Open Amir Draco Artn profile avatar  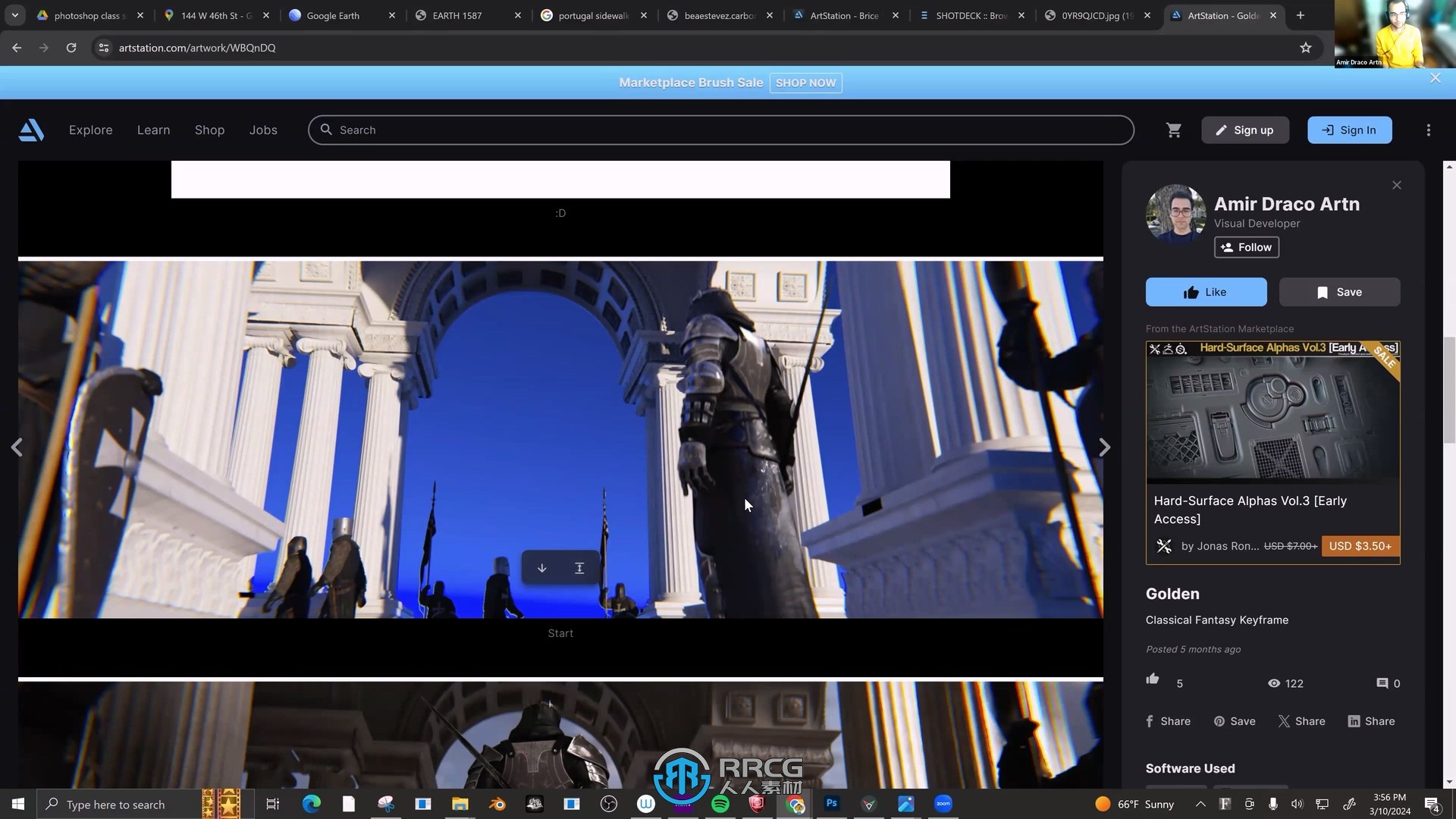pos(1176,215)
